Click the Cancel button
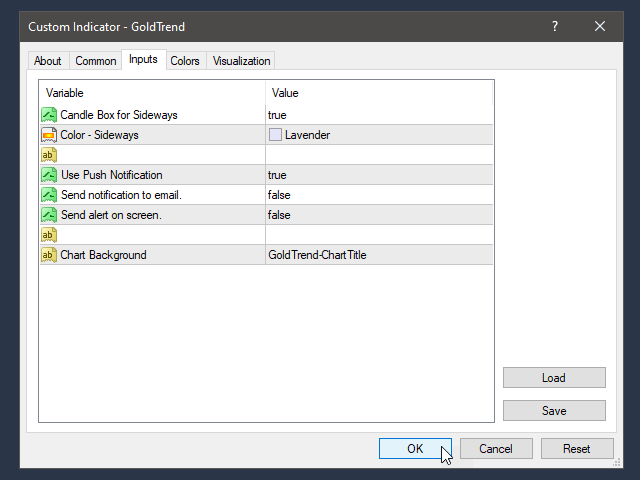This screenshot has height=480, width=640. (496, 449)
